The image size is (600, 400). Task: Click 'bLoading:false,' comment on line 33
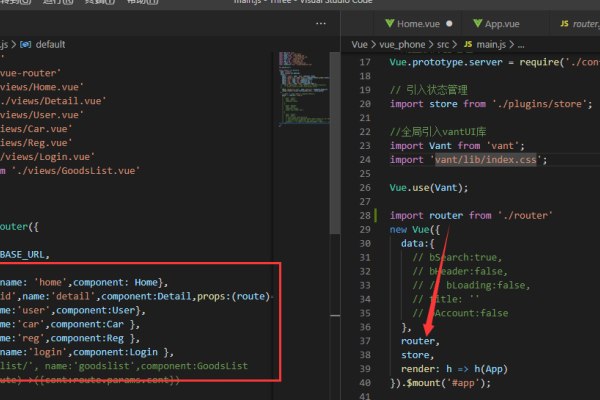[x=488, y=286]
